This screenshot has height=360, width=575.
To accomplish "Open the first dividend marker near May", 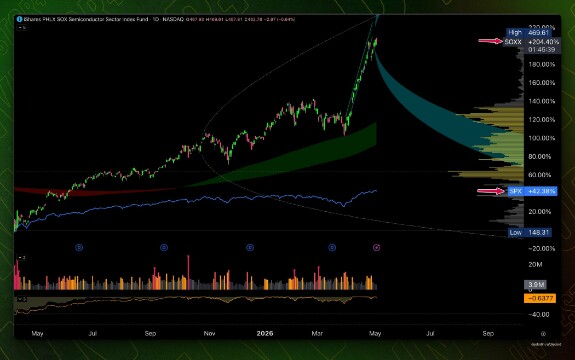I will point(79,248).
